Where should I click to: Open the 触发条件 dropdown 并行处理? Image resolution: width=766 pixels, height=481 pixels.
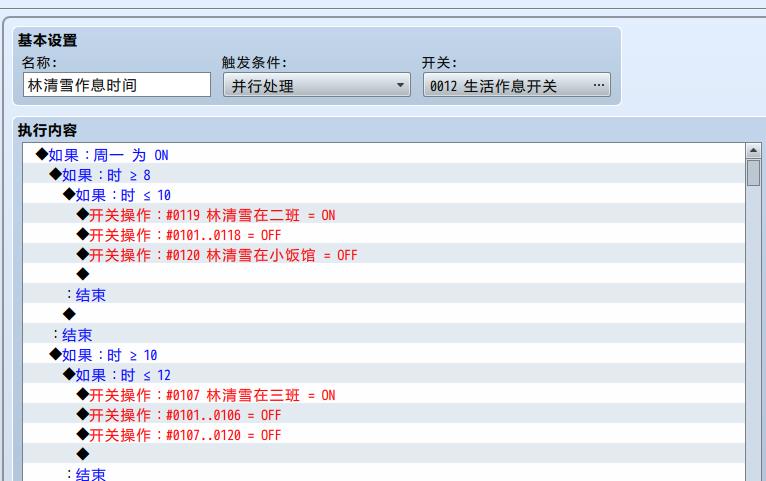click(317, 85)
